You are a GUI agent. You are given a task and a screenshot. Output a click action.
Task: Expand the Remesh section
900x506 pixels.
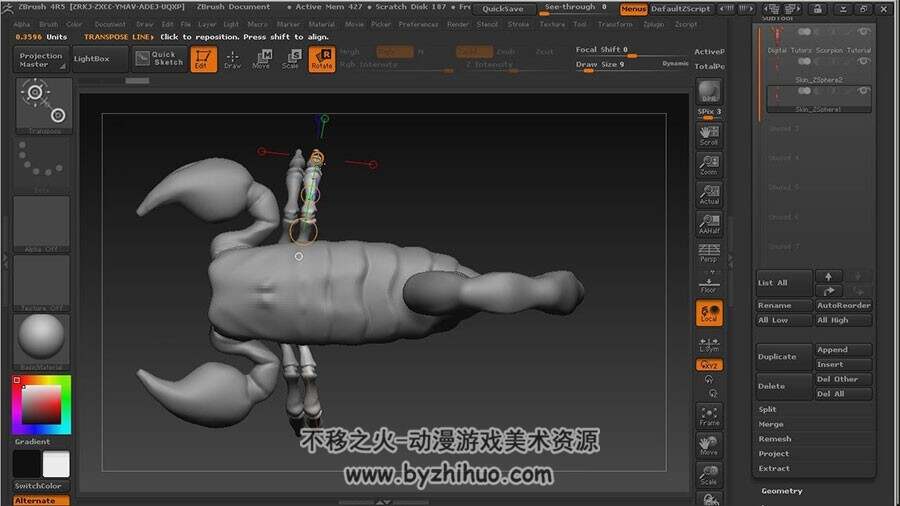tap(775, 439)
